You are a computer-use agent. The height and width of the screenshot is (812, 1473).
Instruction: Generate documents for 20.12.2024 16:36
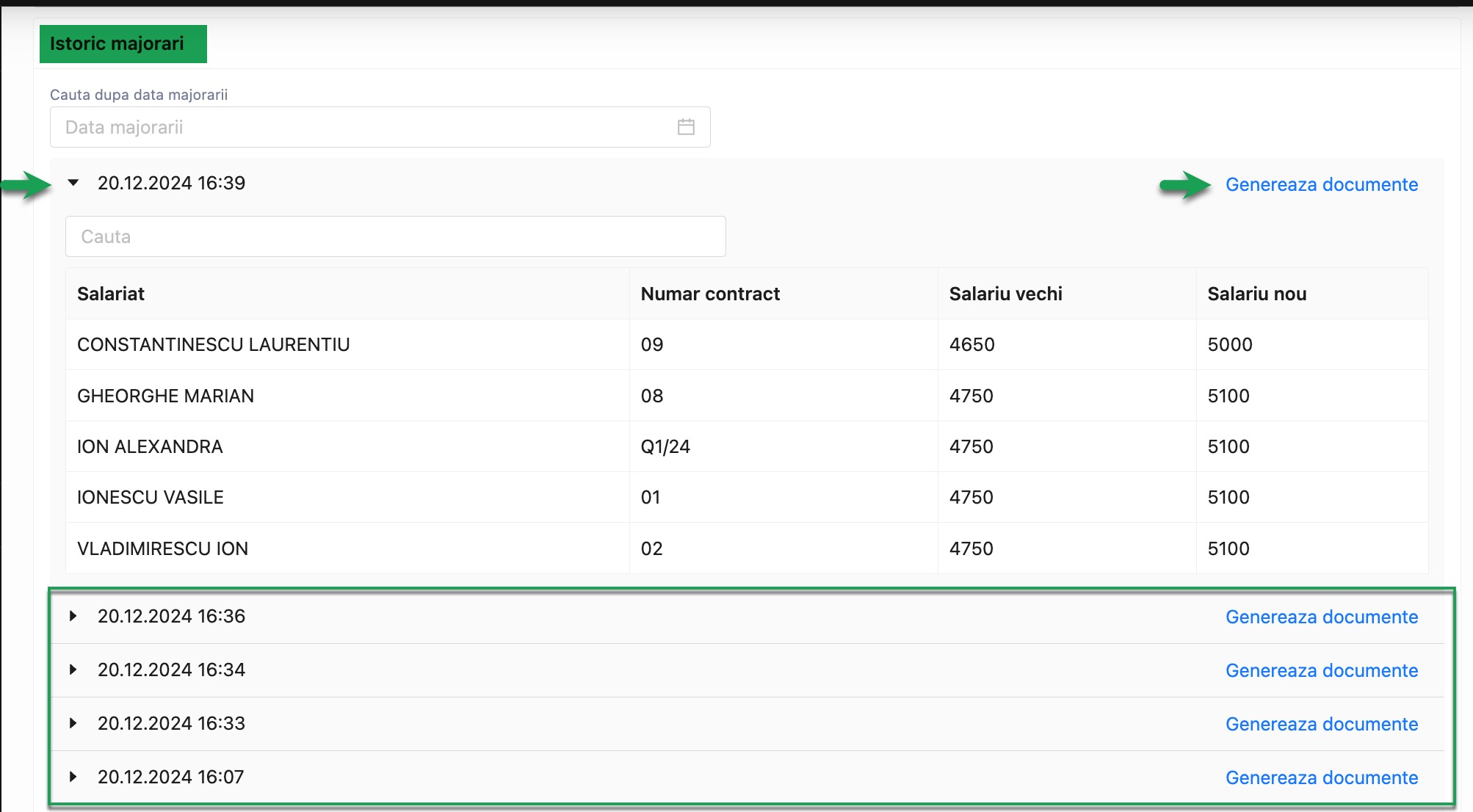click(1322, 617)
